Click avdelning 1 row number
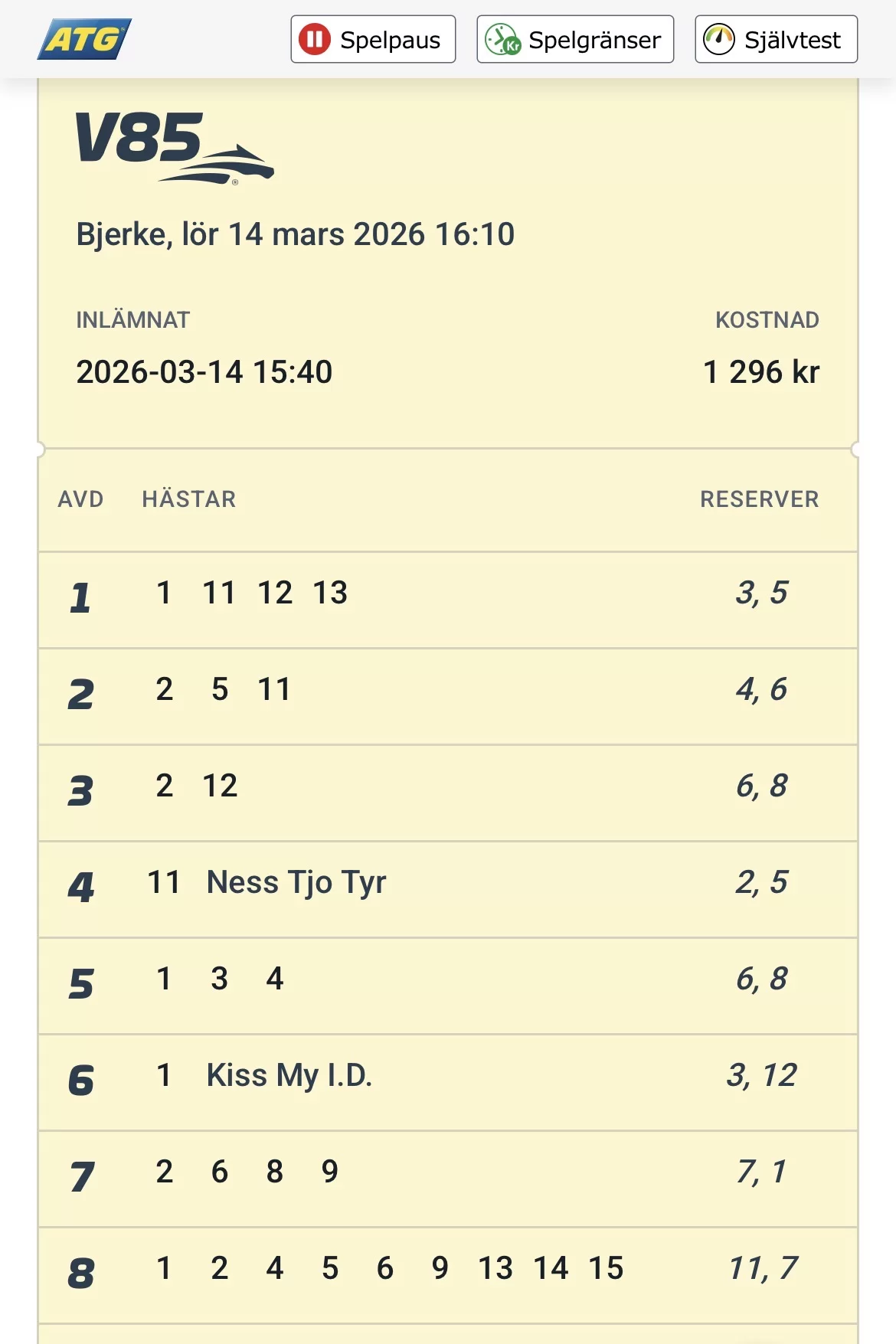Viewport: 896px width, 1344px height. (x=80, y=598)
